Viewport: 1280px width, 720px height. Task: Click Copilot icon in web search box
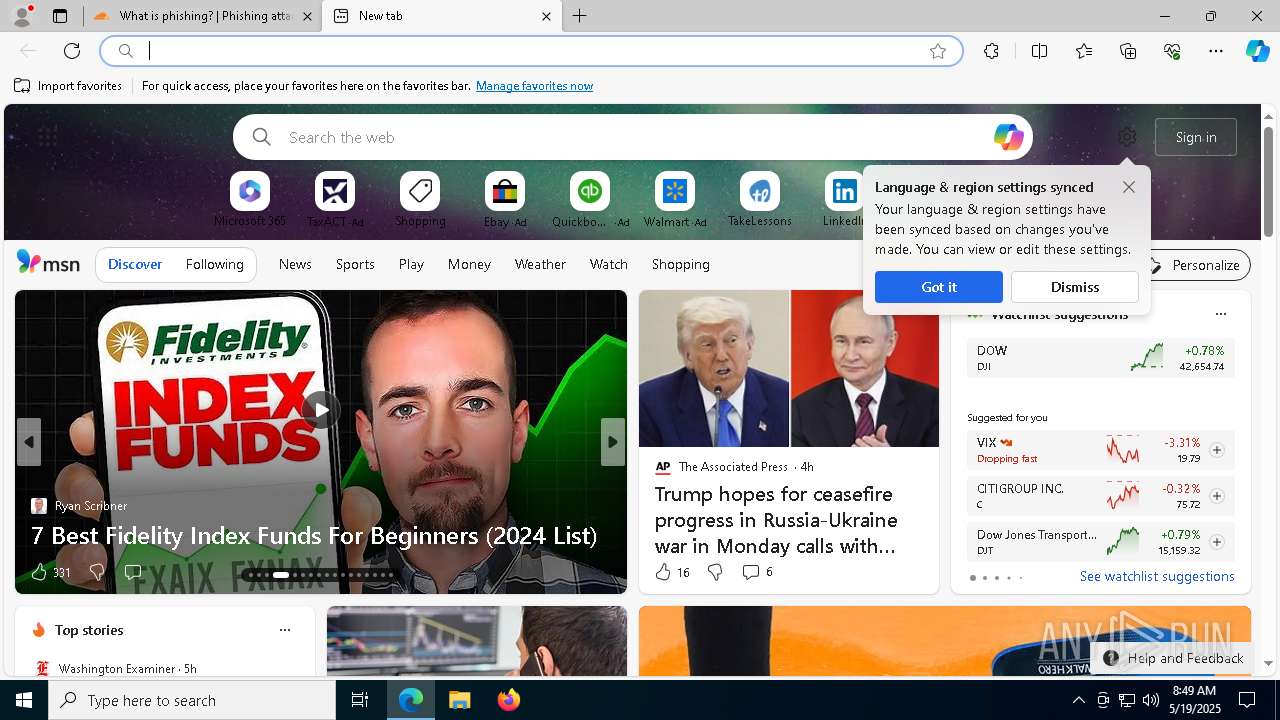(1008, 137)
